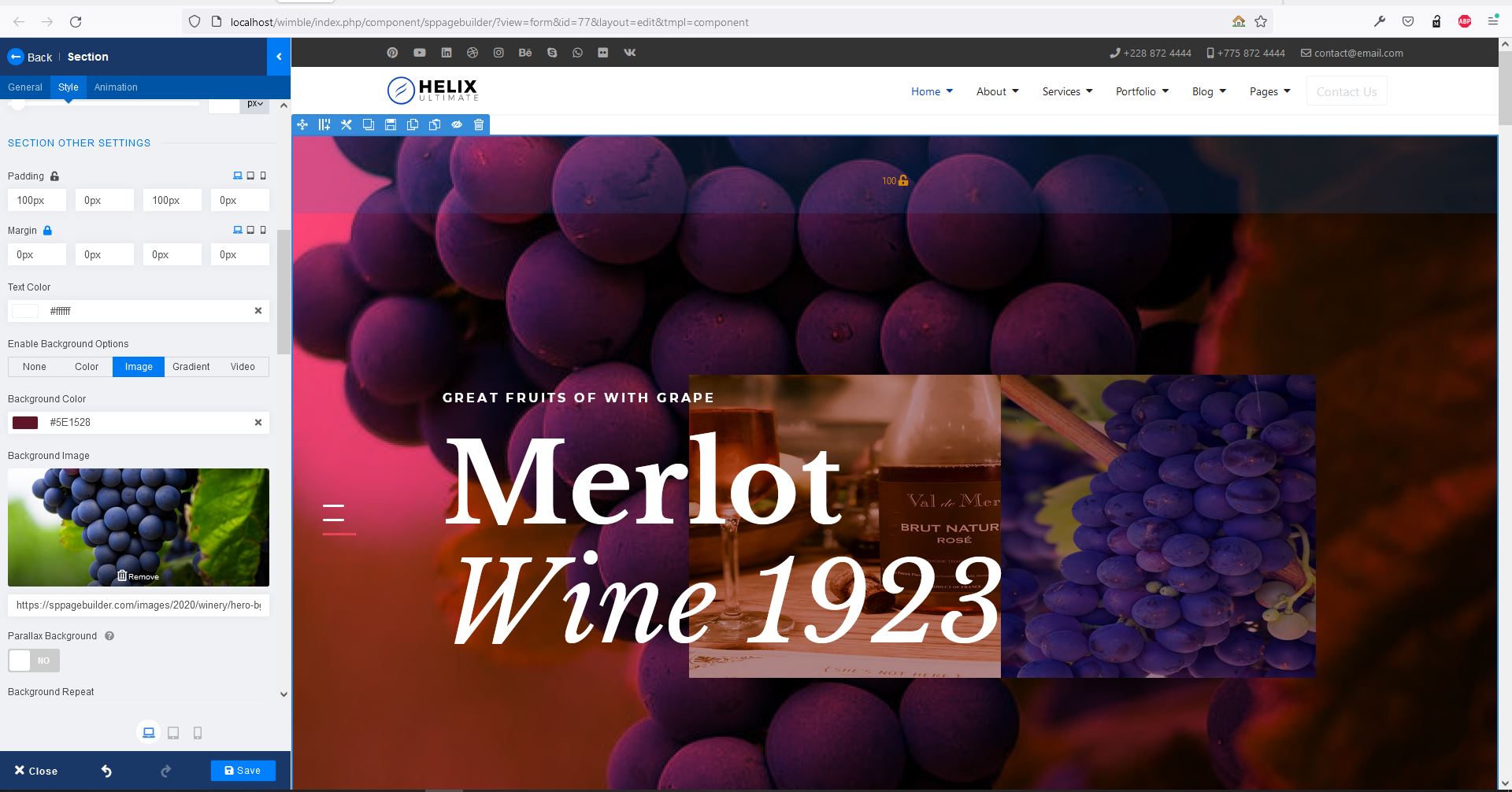Image resolution: width=1512 pixels, height=792 pixels.
Task: Hide the section with eye icon
Action: click(x=457, y=124)
